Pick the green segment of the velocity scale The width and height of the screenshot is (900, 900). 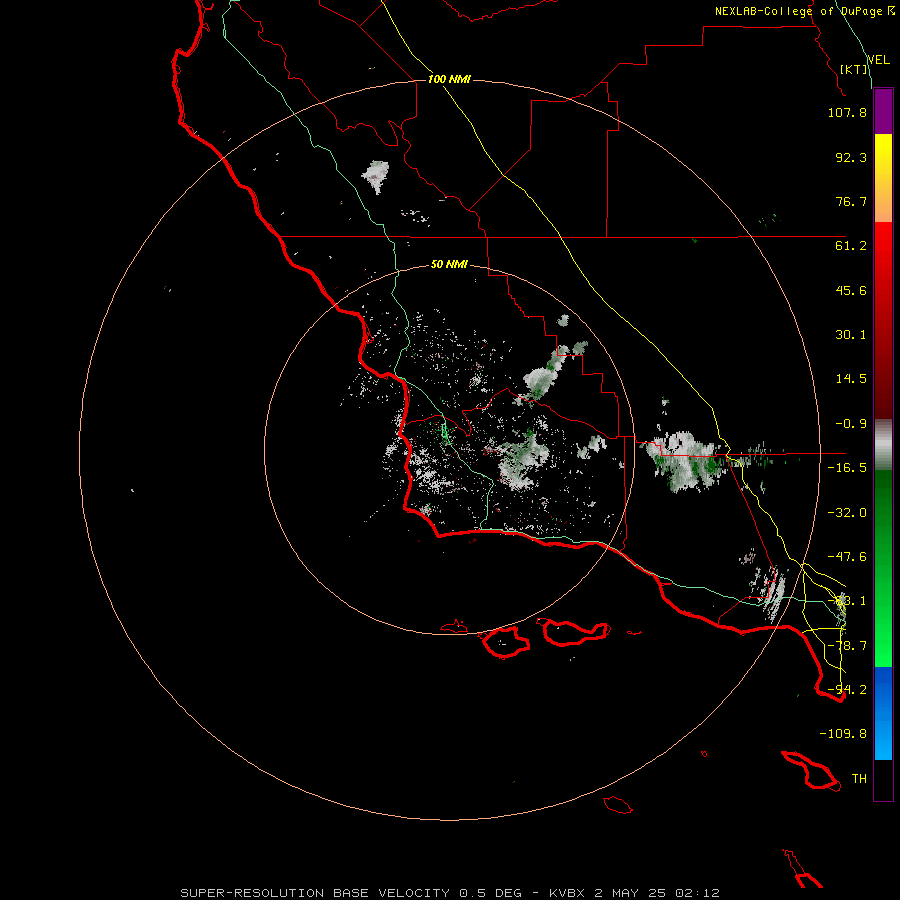(883, 568)
